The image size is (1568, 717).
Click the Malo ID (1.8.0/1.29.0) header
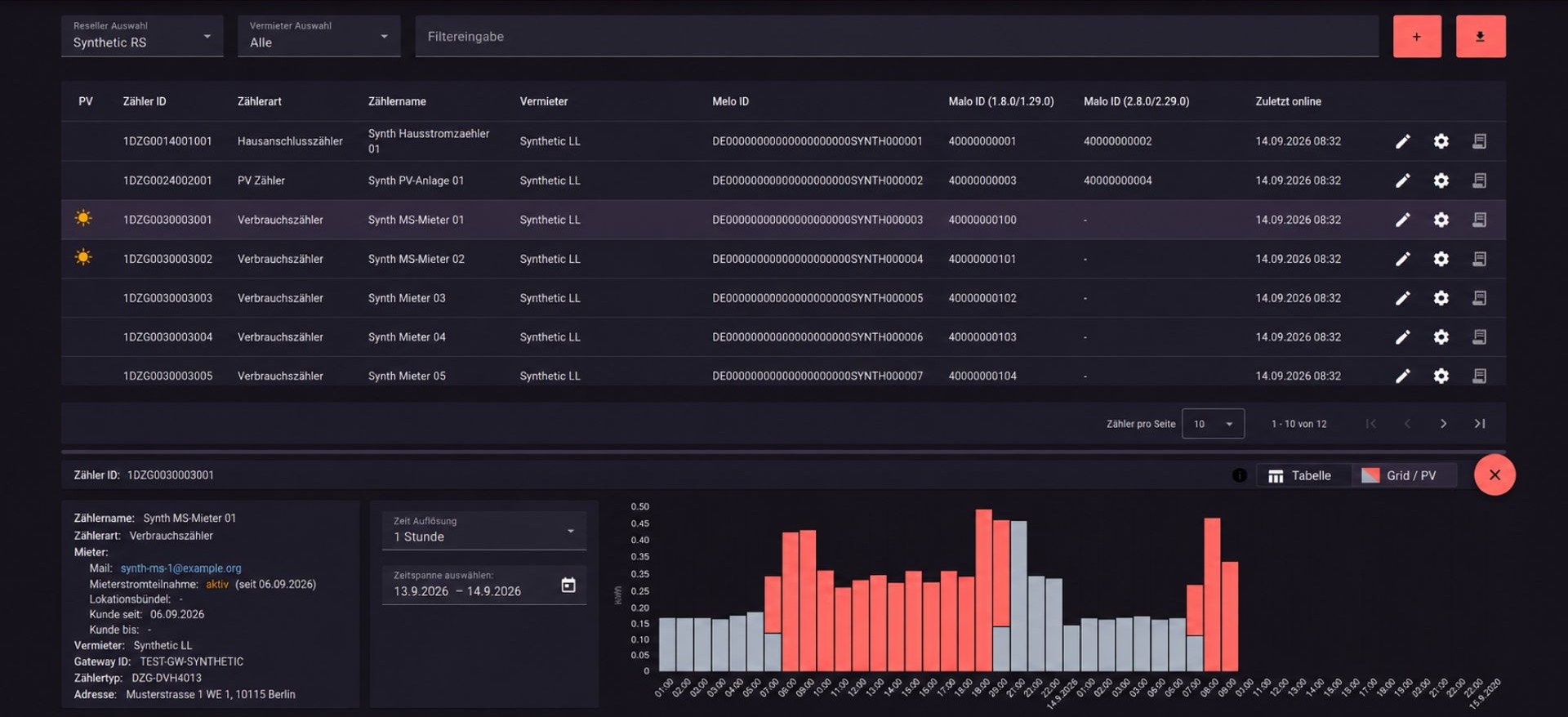pyautogui.click(x=1001, y=101)
